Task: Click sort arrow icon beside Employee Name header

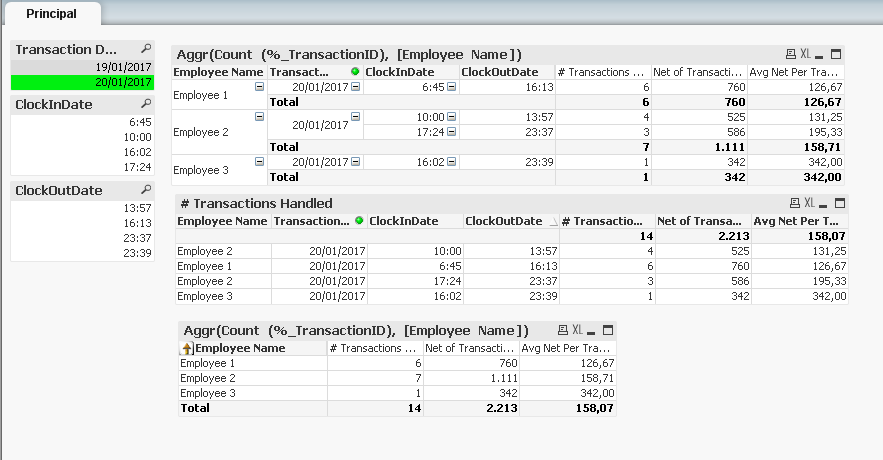Action: [187, 349]
